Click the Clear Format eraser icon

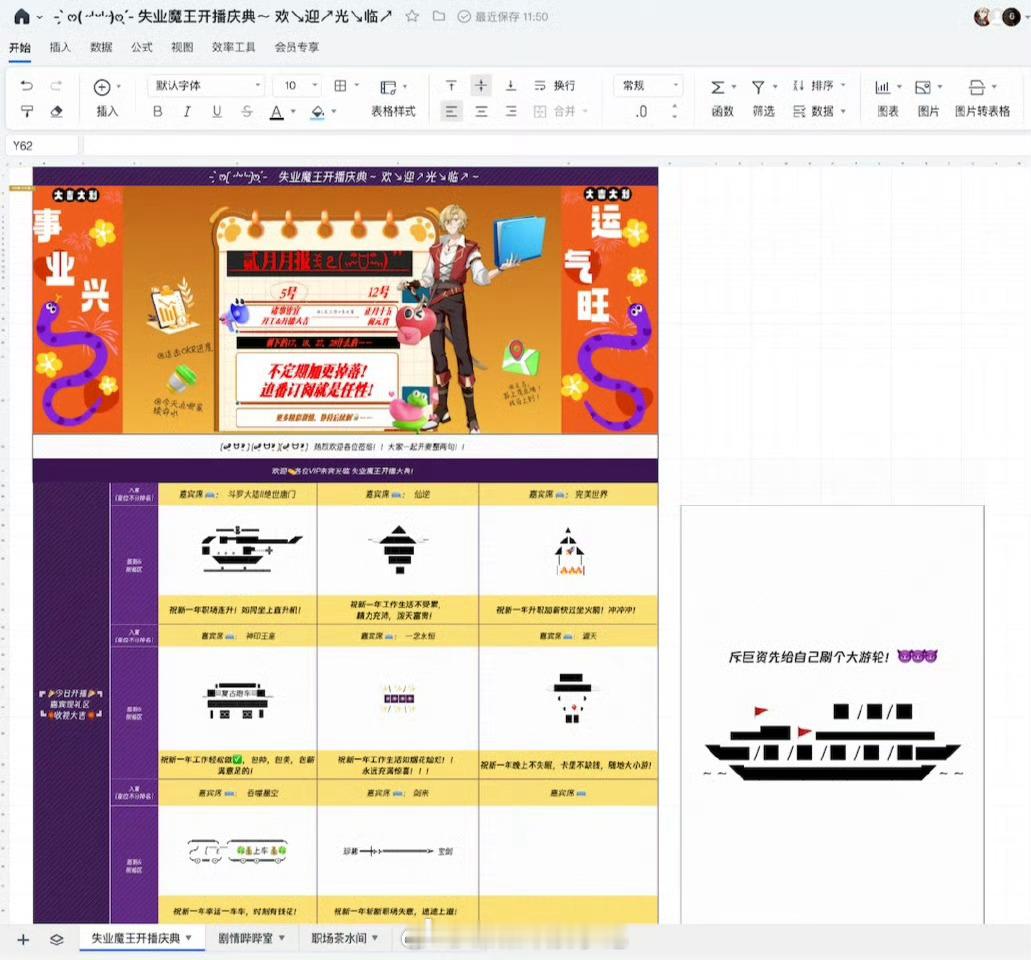(57, 112)
